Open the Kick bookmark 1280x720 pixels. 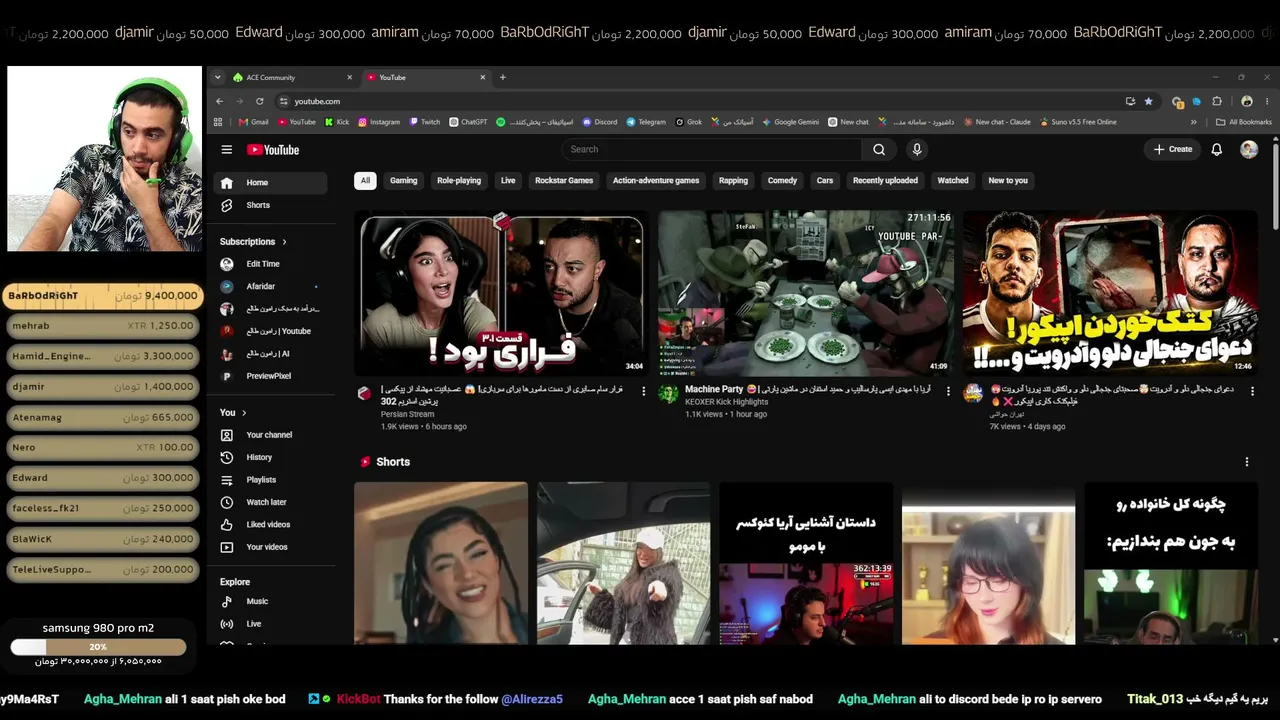click(x=337, y=122)
